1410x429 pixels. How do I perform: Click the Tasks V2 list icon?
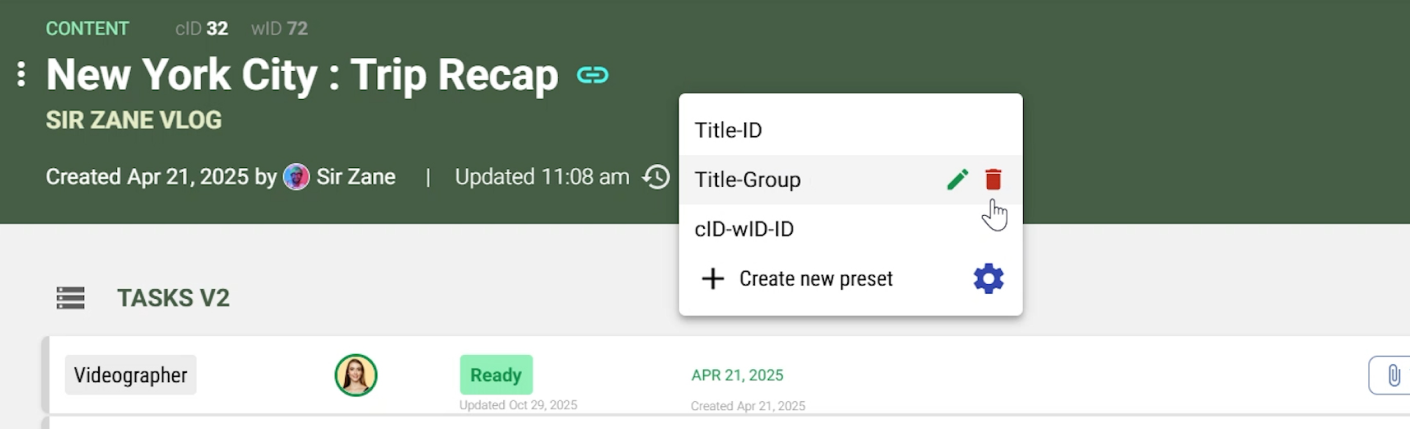tap(70, 298)
